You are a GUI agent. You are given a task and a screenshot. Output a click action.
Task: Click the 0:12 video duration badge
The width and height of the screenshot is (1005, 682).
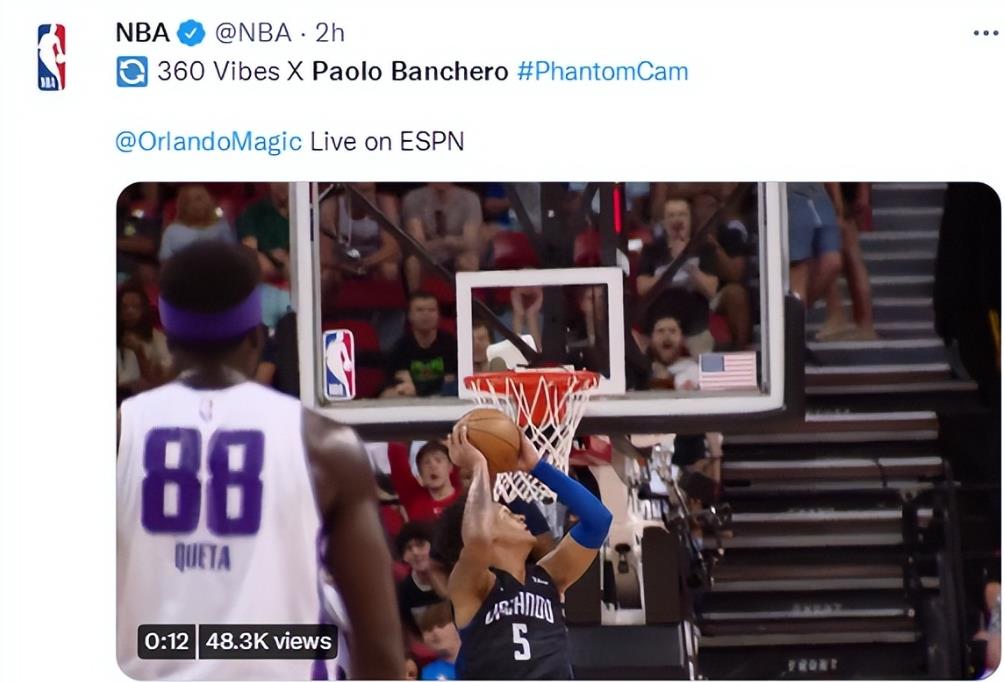(167, 641)
